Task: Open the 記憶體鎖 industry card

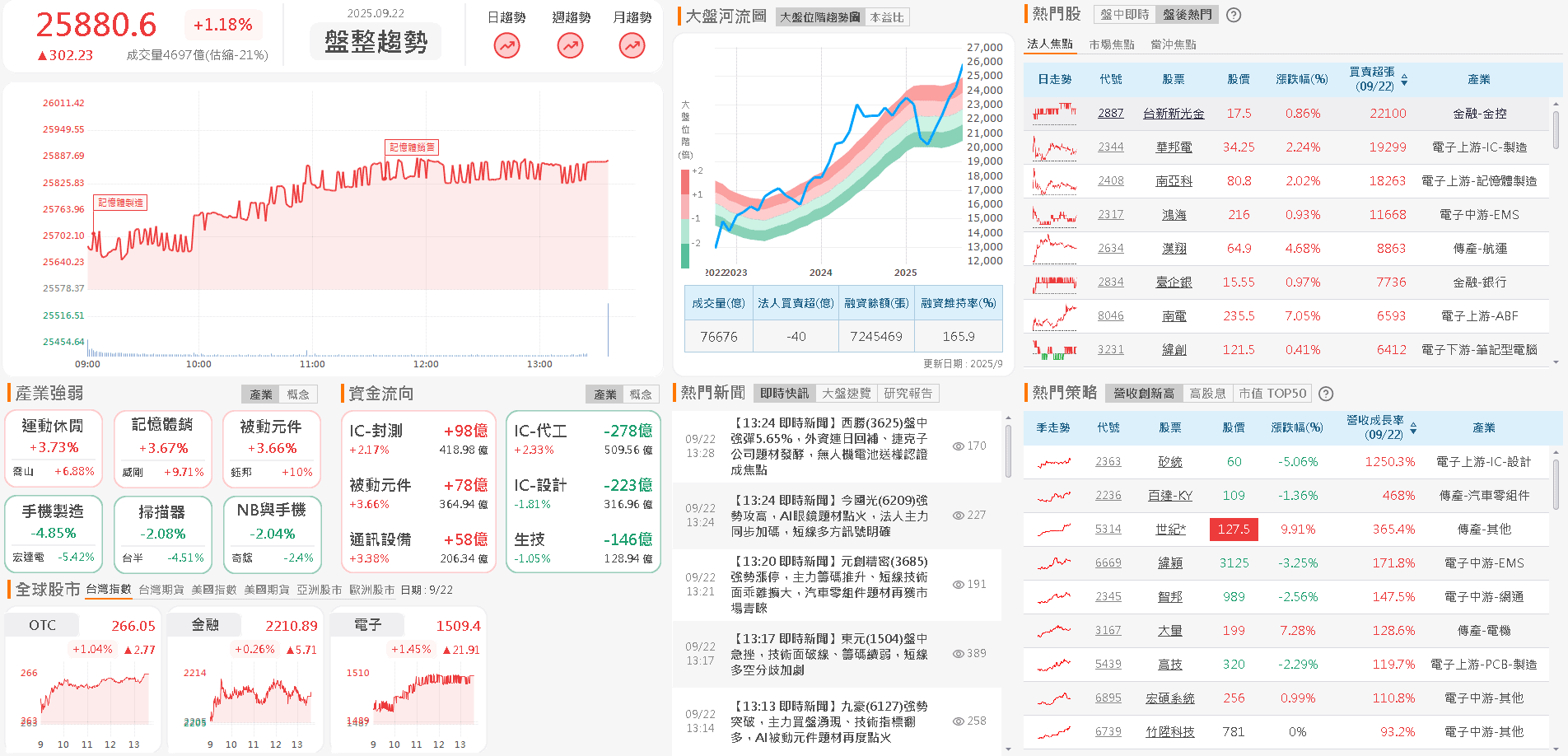Action: (x=162, y=449)
